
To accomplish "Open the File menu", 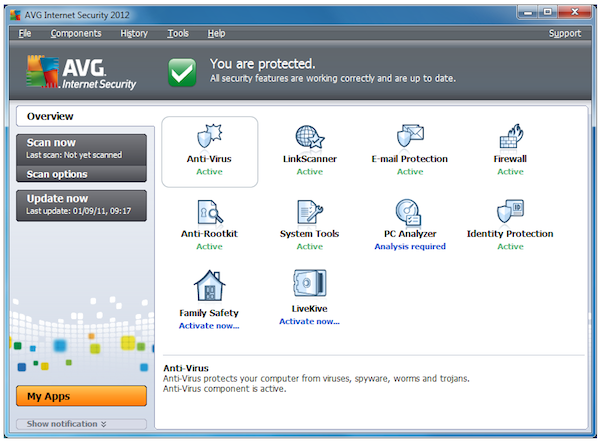I will coord(25,34).
